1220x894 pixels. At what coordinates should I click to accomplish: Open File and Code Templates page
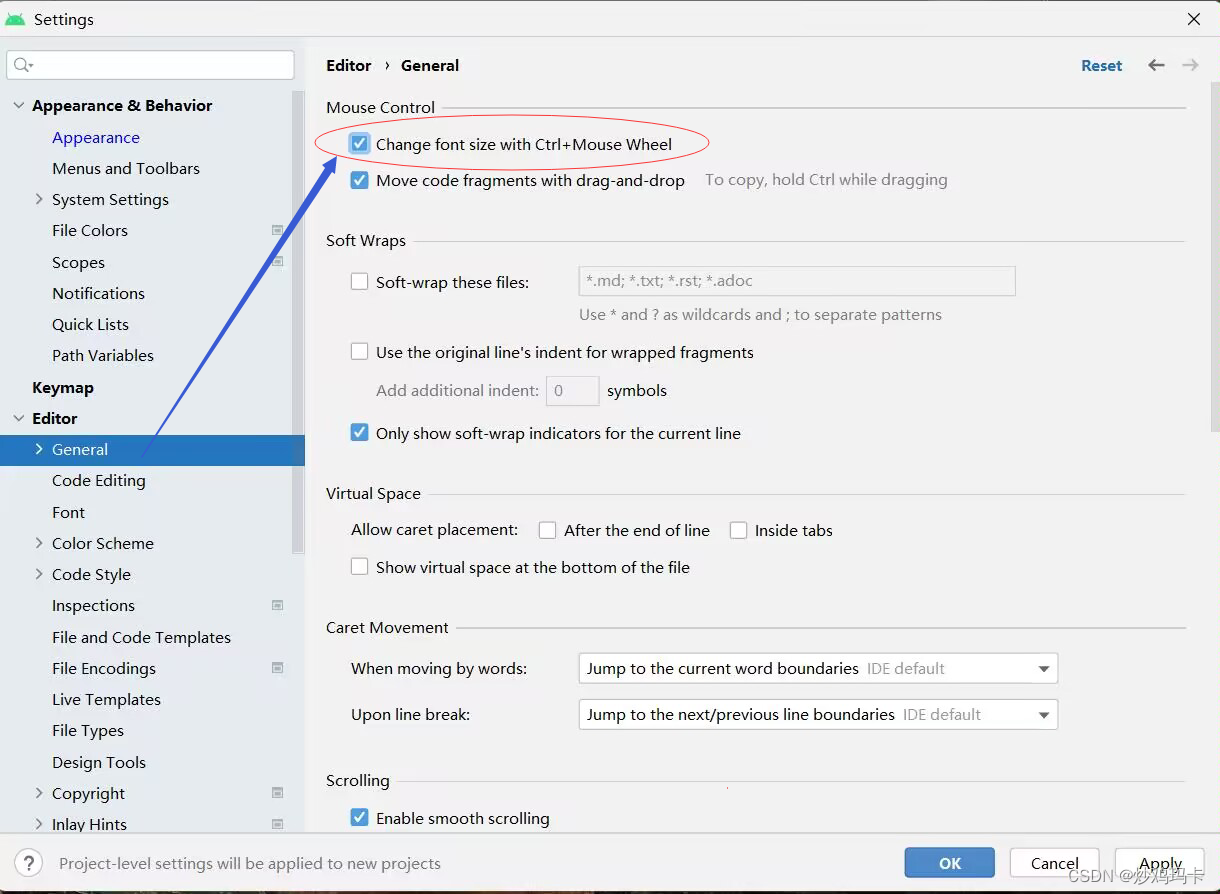(x=141, y=637)
